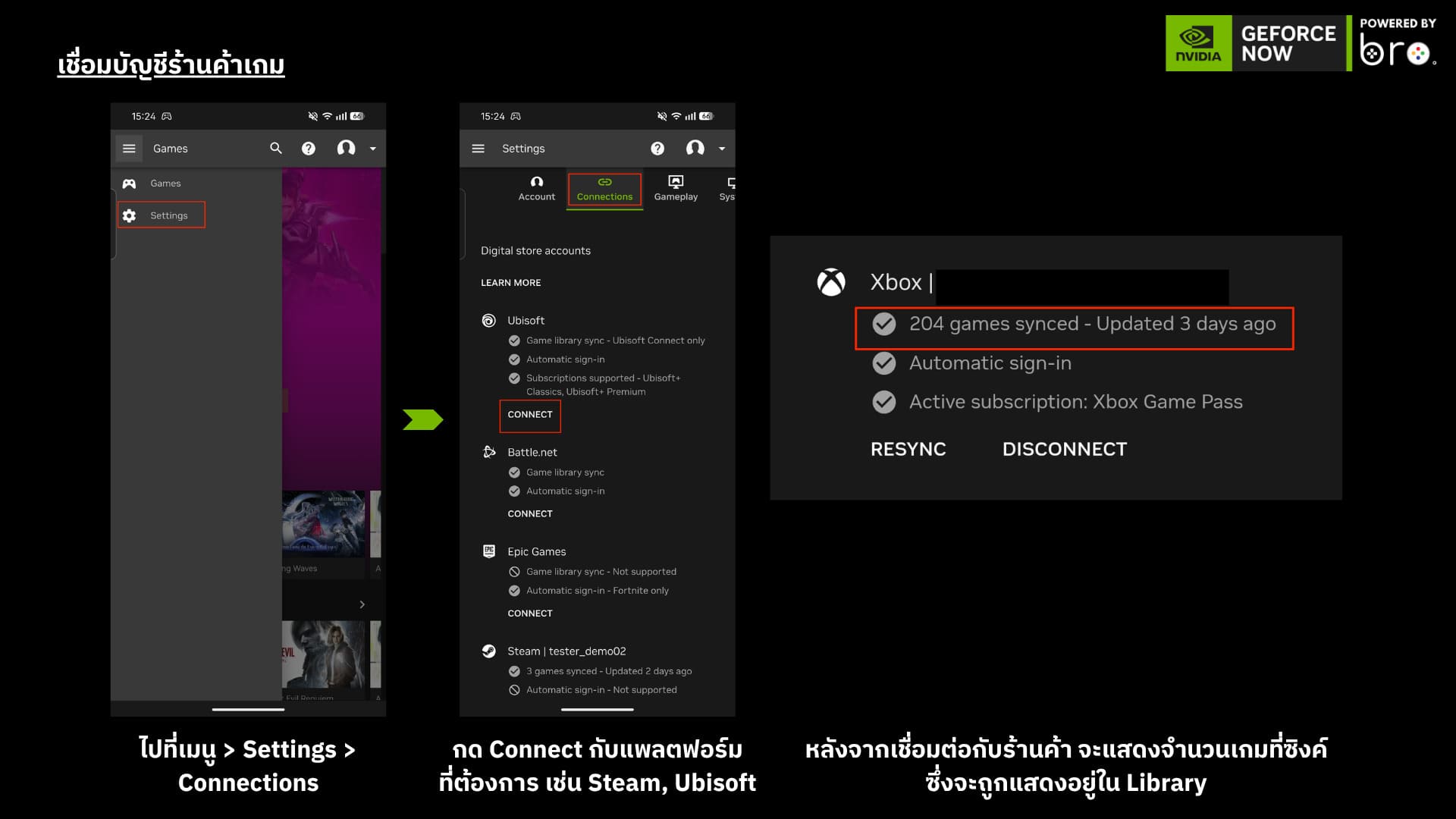1456x819 pixels.
Task: Expand account dropdown arrow in Settings header
Action: tap(722, 149)
